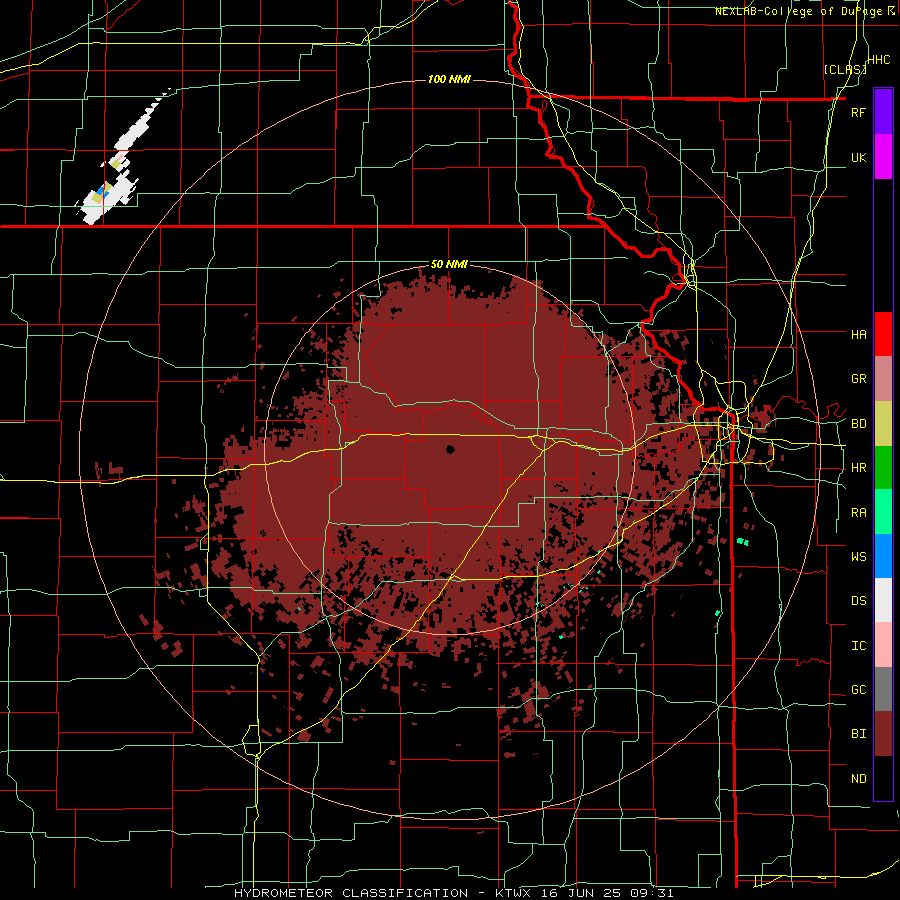Click the DS white legend swatch
Screen dimensions: 900x900
[883, 600]
